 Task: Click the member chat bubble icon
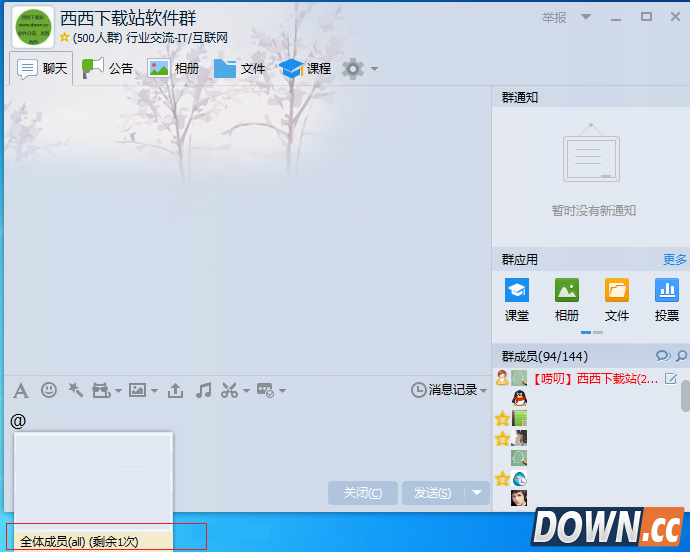pos(663,356)
